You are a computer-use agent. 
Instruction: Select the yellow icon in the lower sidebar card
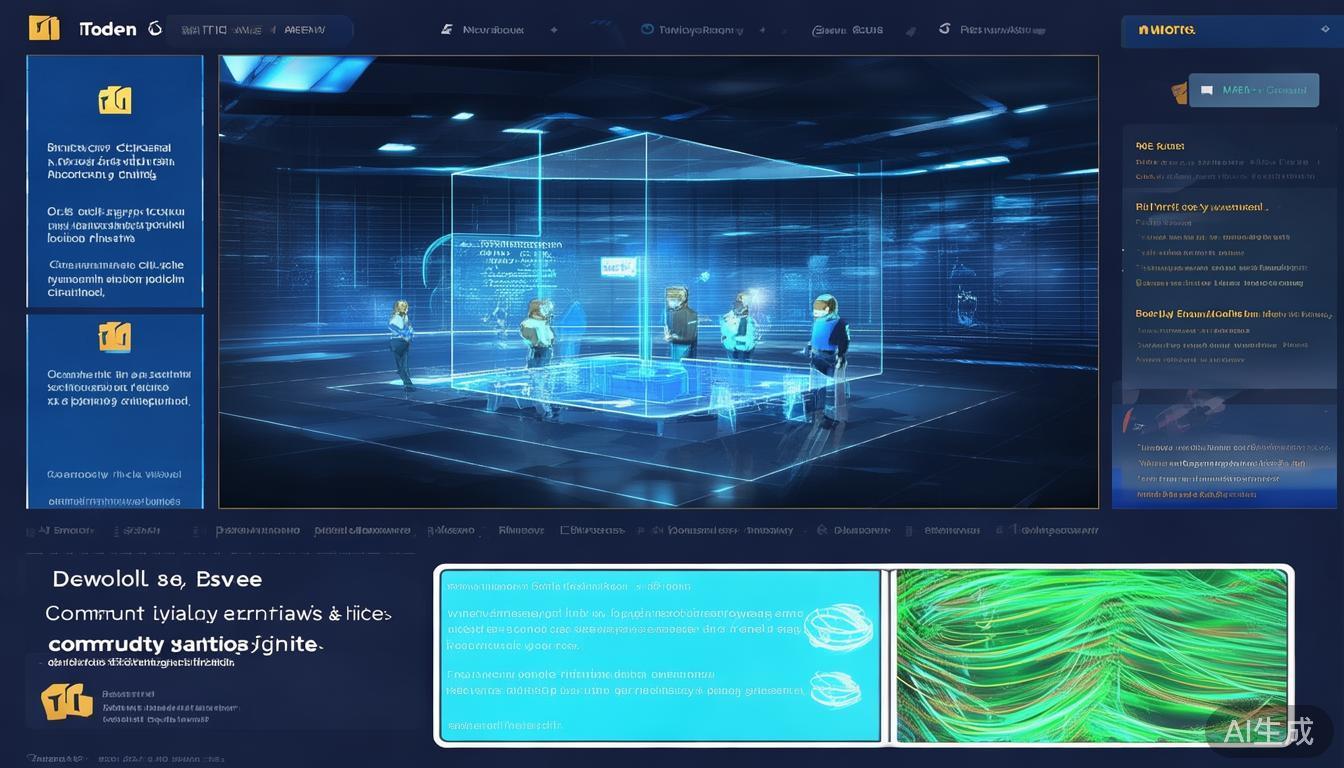click(115, 337)
